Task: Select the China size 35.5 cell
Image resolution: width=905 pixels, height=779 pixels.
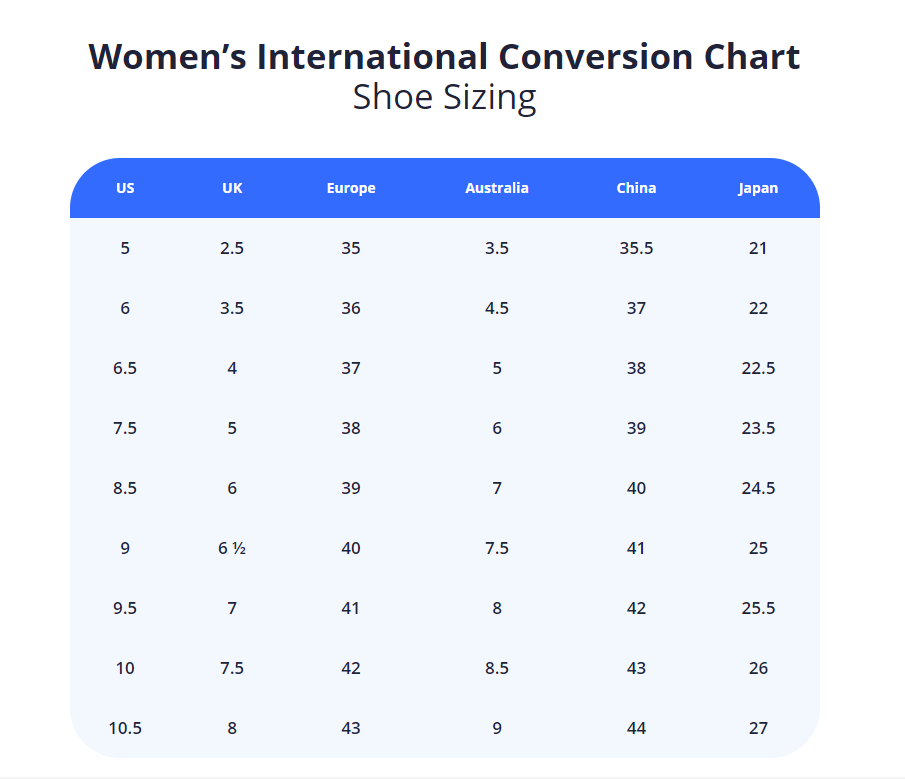Action: click(636, 248)
